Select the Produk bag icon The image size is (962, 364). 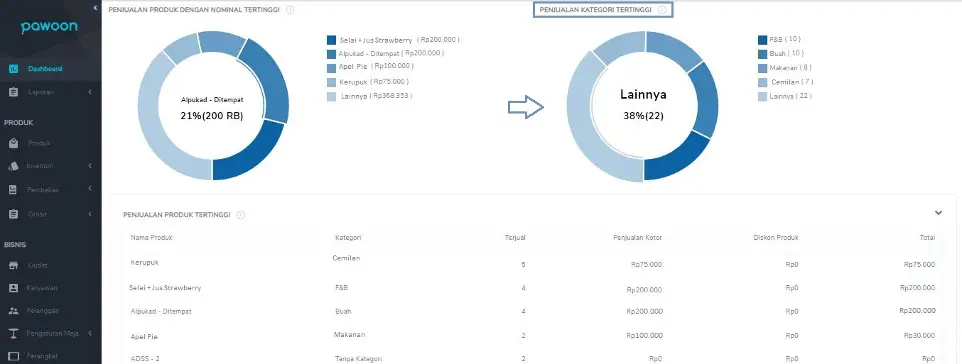tap(13, 143)
